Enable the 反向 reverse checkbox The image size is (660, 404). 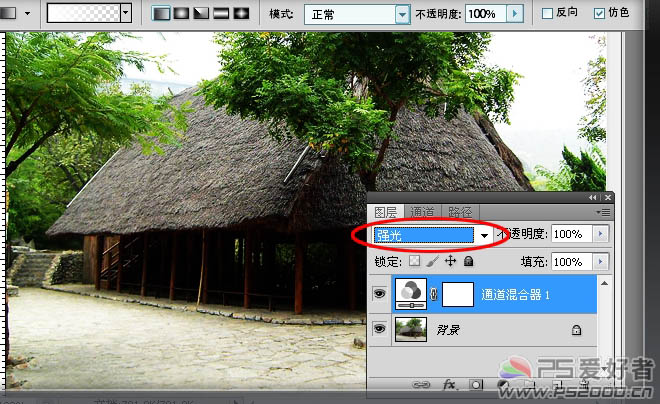(x=547, y=14)
